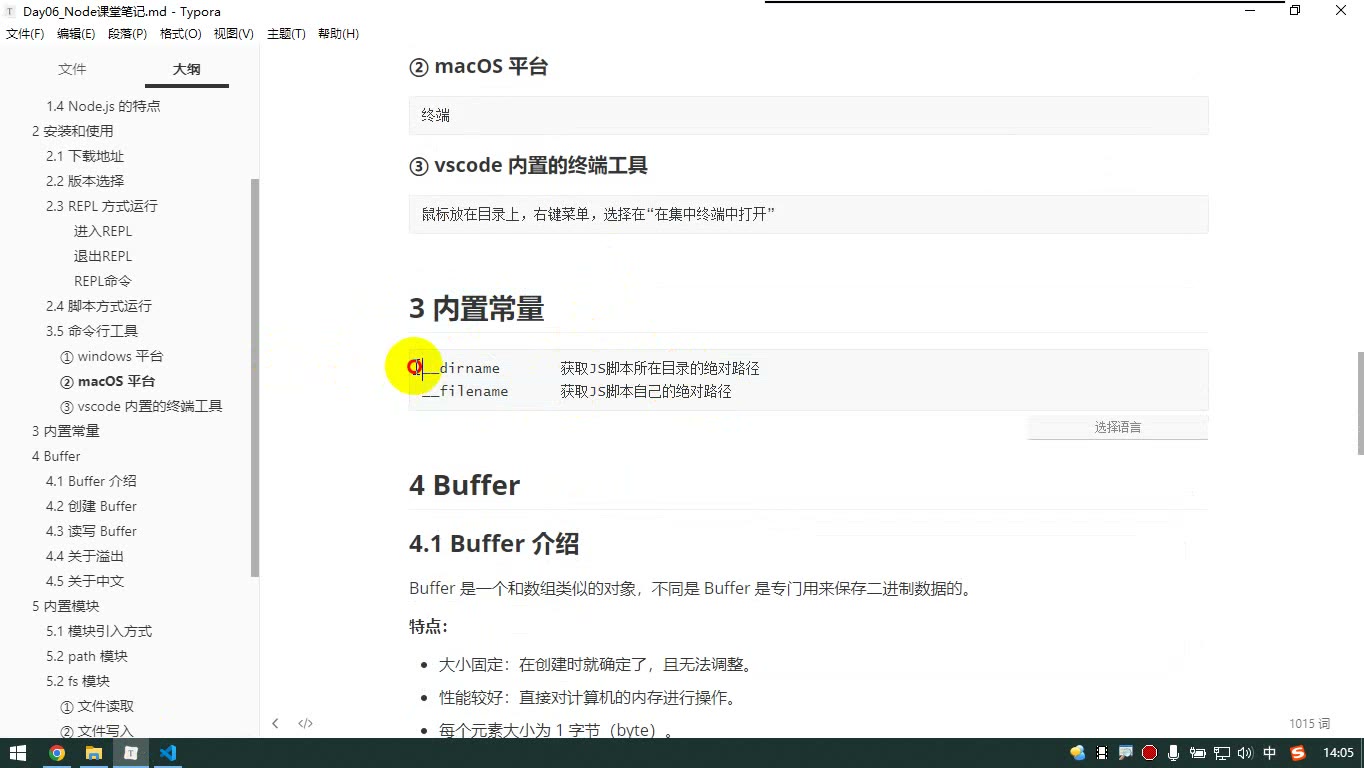Image resolution: width=1364 pixels, height=768 pixels.
Task: Click the outline sidebar scrollbar
Action: click(255, 378)
